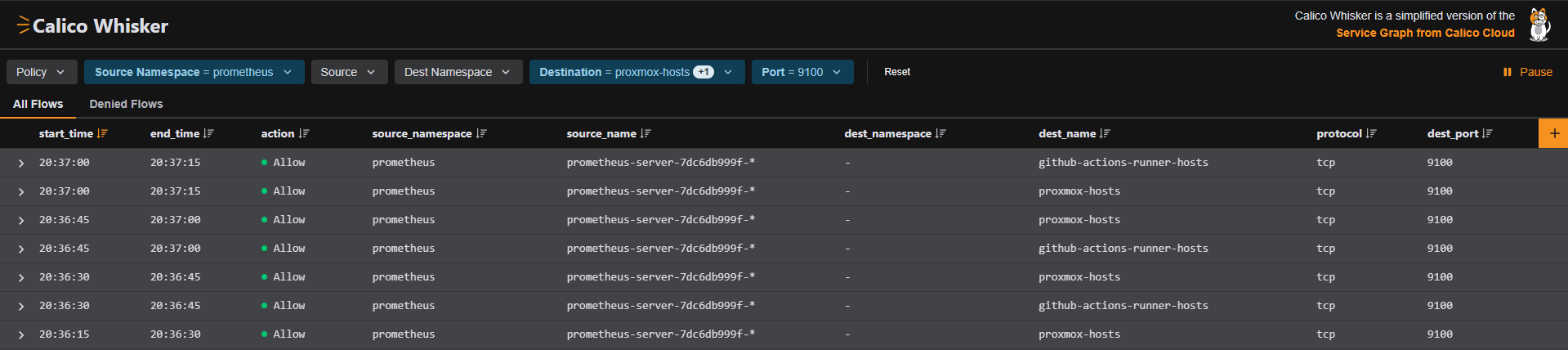This screenshot has width=1568, height=350.
Task: Open the Destination proxmox-hosts filter dropdown
Action: tap(636, 72)
